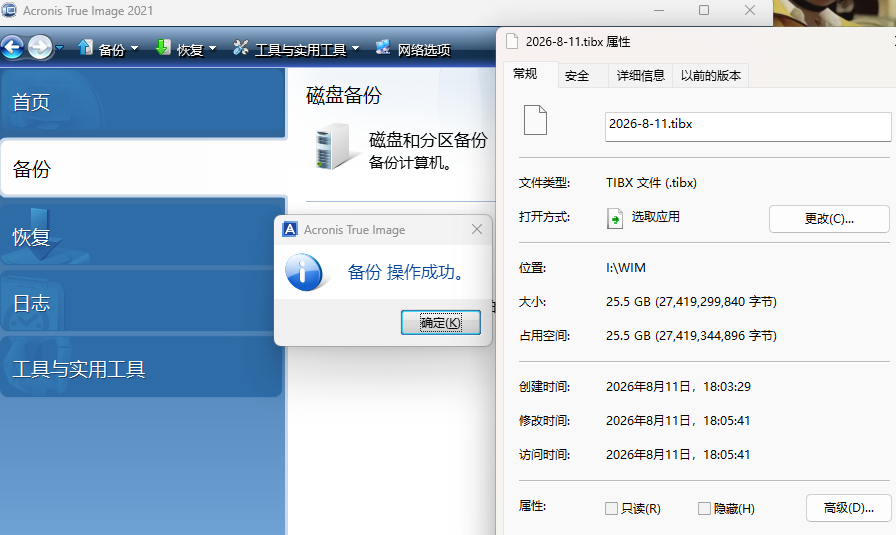Click the 网络选项 toolbar icon
Screen dimensions: 896x535
[383, 47]
